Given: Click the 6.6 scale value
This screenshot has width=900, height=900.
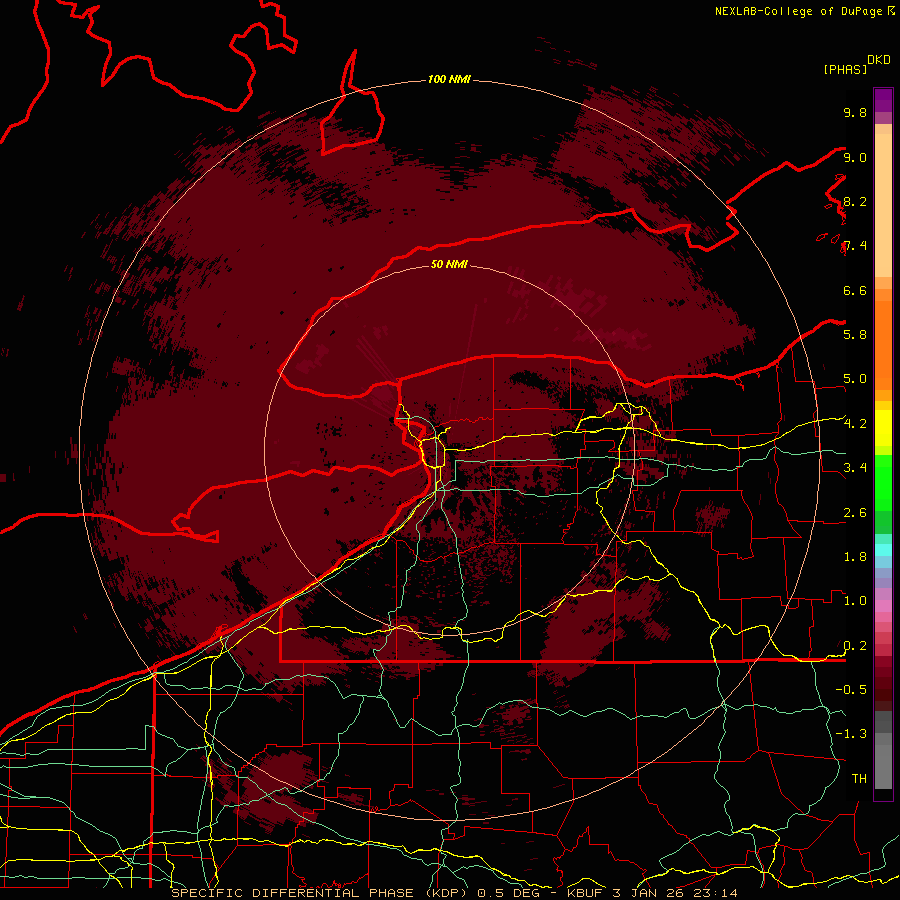Looking at the screenshot, I should (x=855, y=290).
